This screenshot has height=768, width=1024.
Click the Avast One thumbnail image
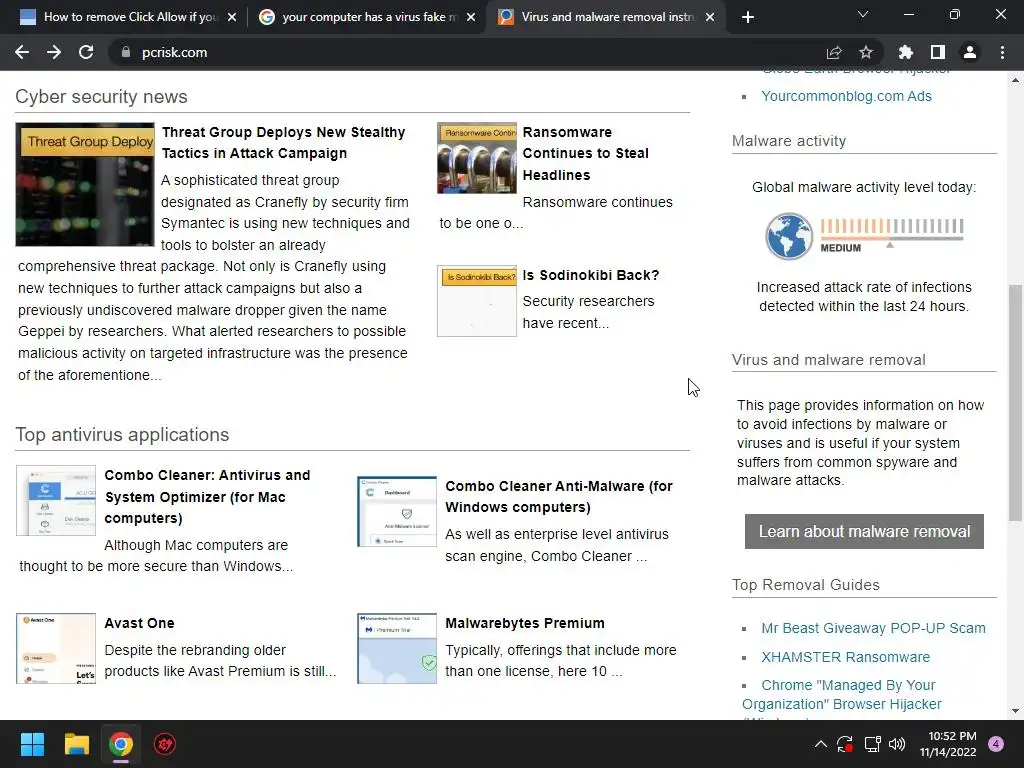(56, 648)
